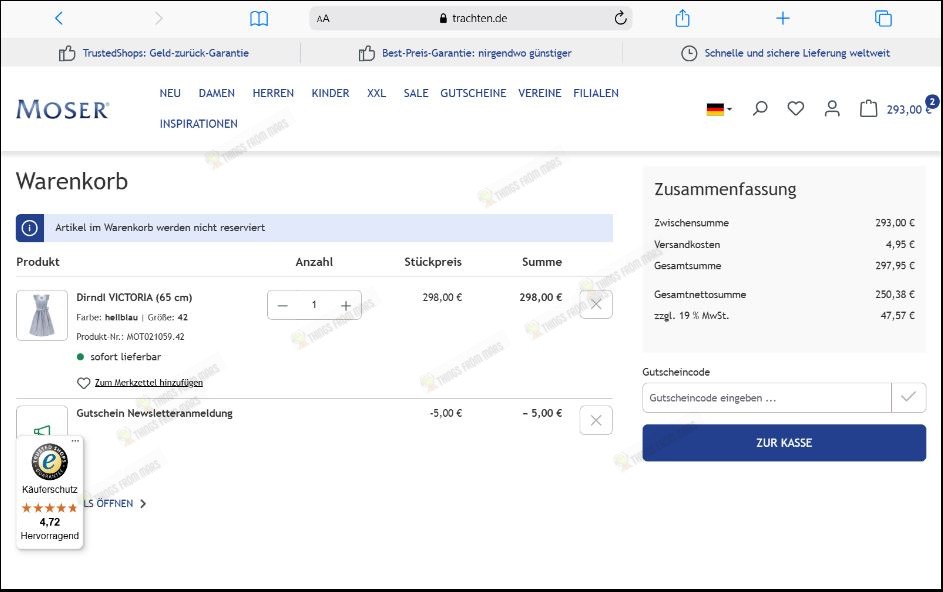Open the Trusted Shops Käuferschutz badge
The width and height of the screenshot is (943, 592).
[48, 463]
